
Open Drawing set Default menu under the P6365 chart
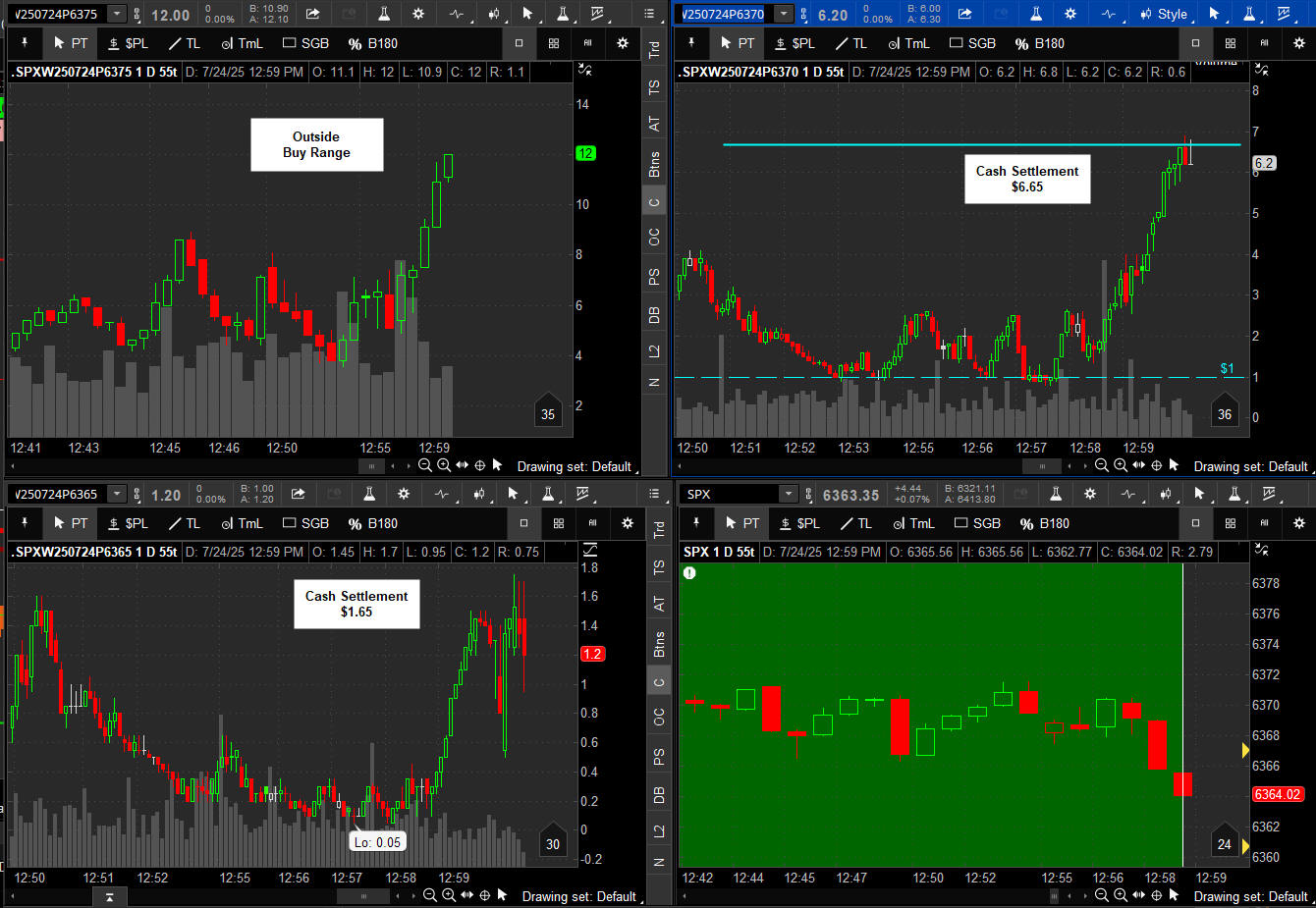coord(580,896)
